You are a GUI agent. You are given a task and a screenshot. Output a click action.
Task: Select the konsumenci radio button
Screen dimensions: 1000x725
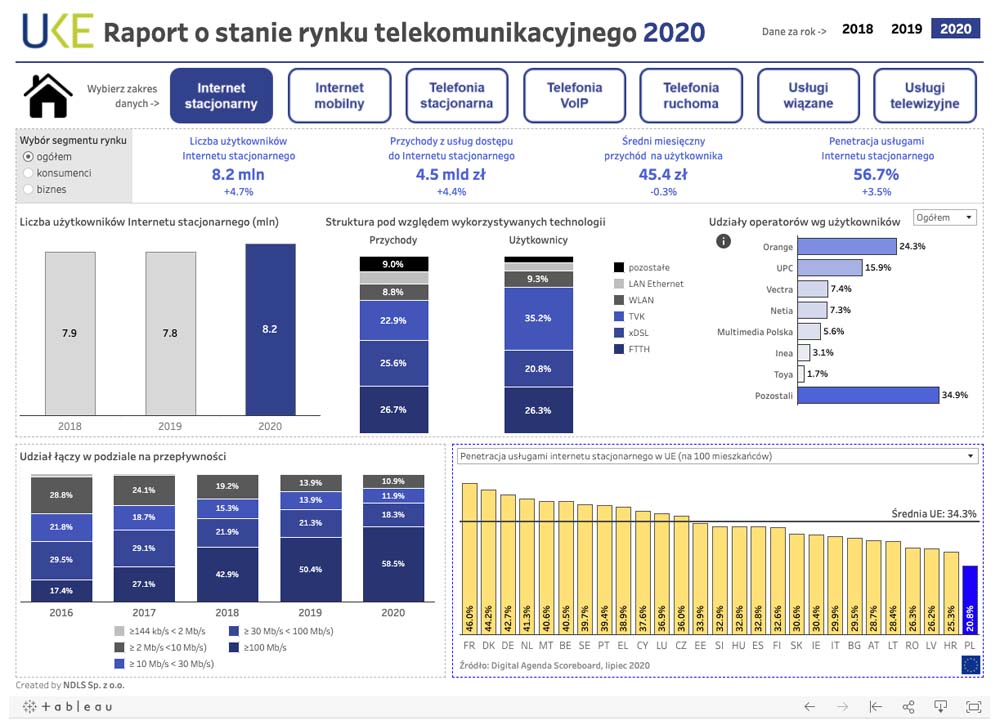tap(28, 173)
